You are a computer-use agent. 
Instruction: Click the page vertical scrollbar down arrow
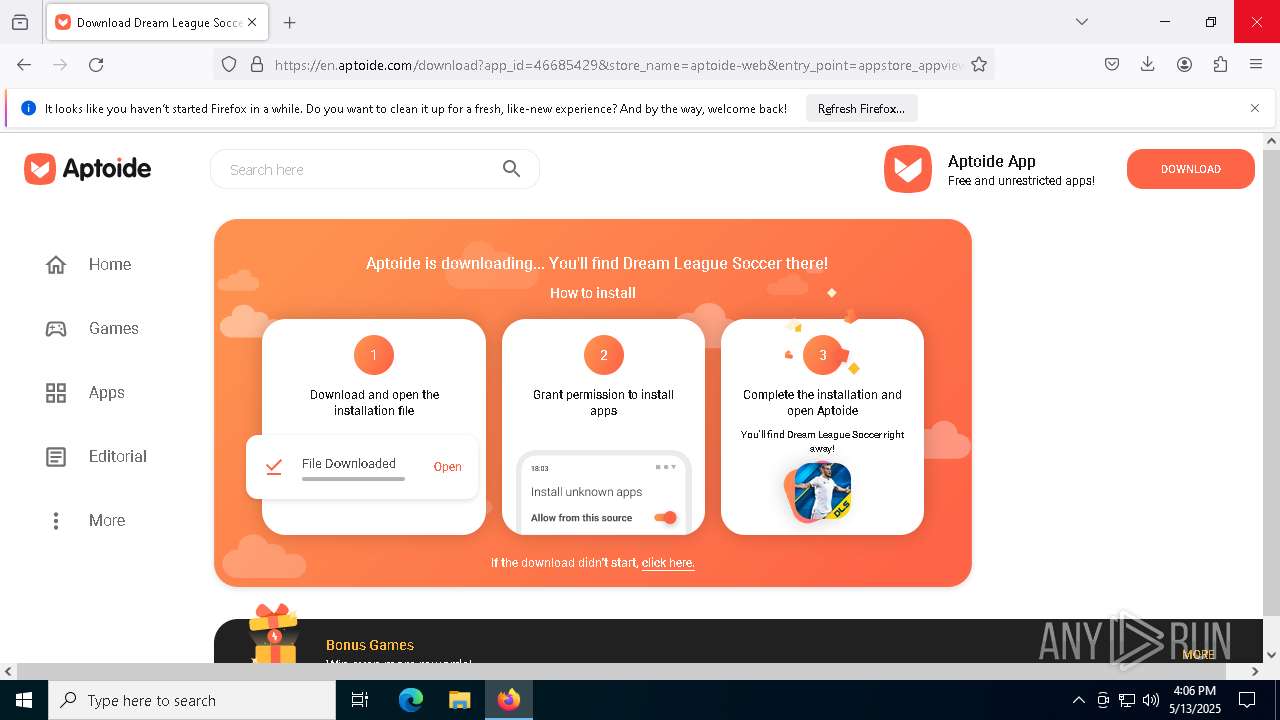pyautogui.click(x=1271, y=655)
